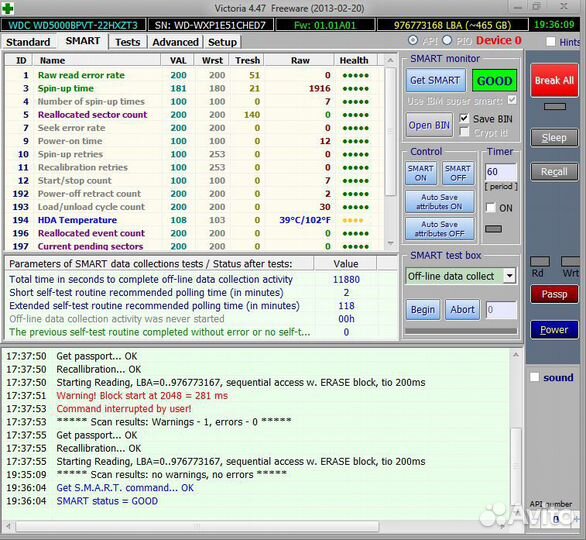Enable the sound checkbox
Screen dimensions: 586x540
click(534, 377)
